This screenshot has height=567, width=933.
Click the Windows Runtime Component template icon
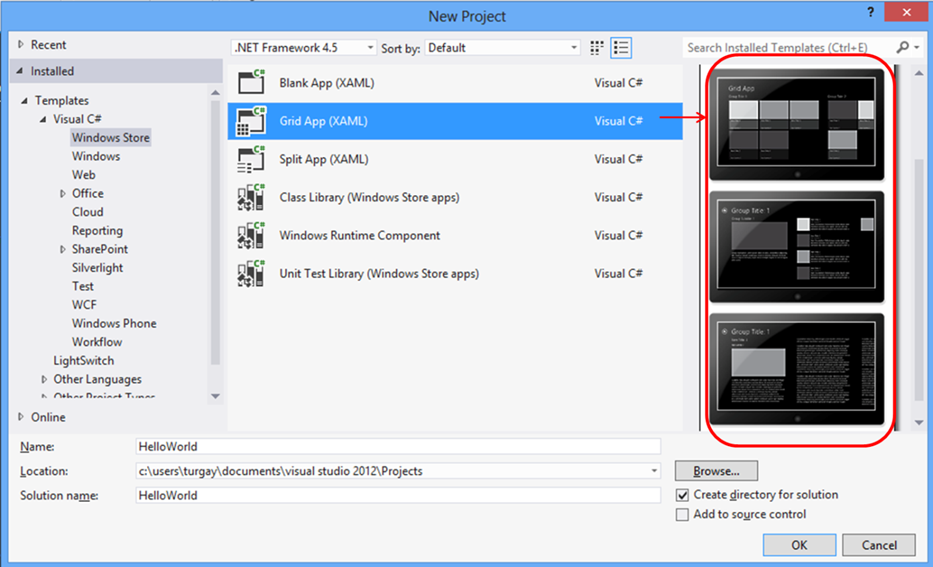click(250, 236)
